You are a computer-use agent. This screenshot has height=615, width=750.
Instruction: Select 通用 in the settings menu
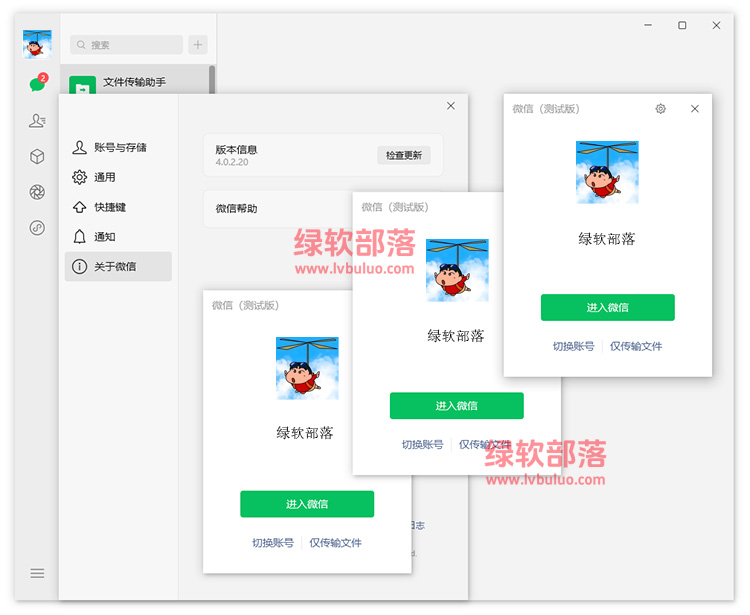[118, 177]
